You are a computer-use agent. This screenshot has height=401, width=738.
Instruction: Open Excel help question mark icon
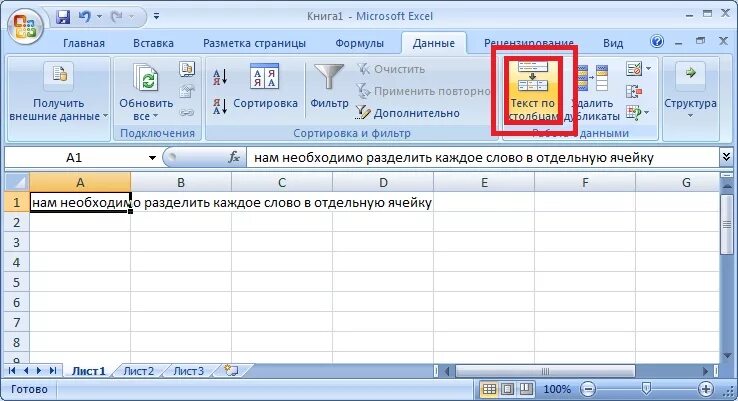pos(657,41)
